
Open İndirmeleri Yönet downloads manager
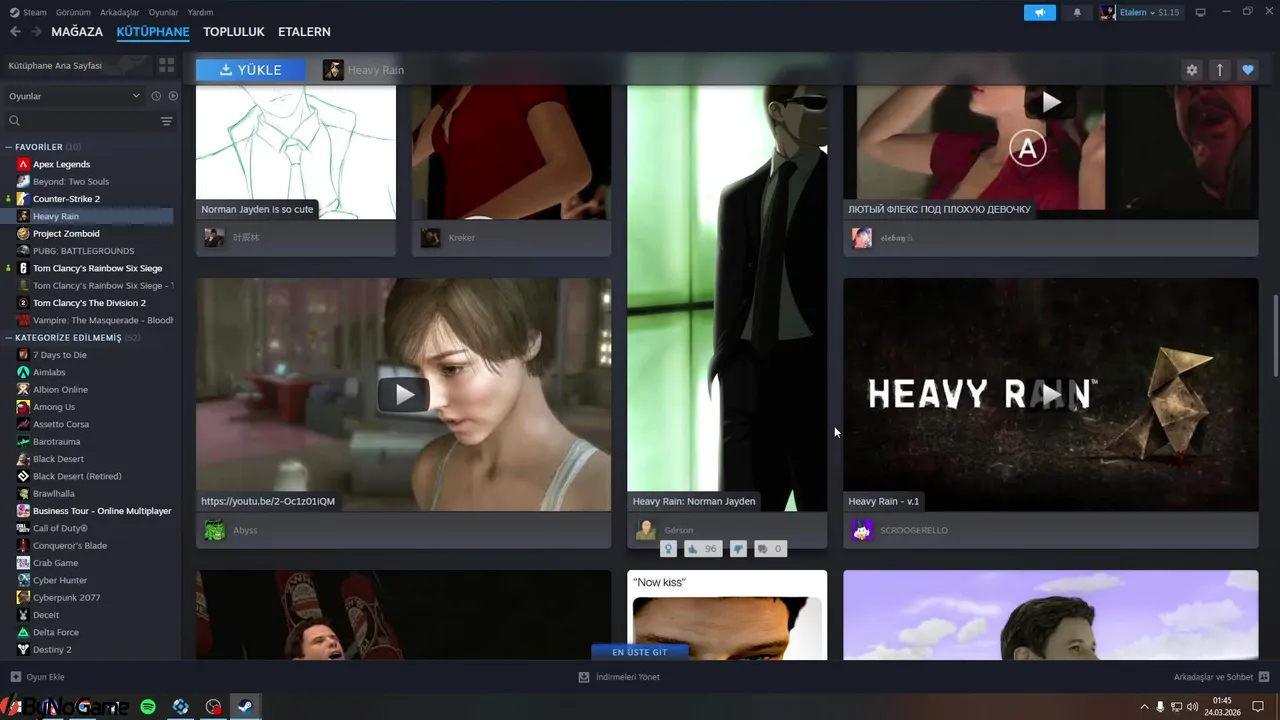[x=619, y=677]
